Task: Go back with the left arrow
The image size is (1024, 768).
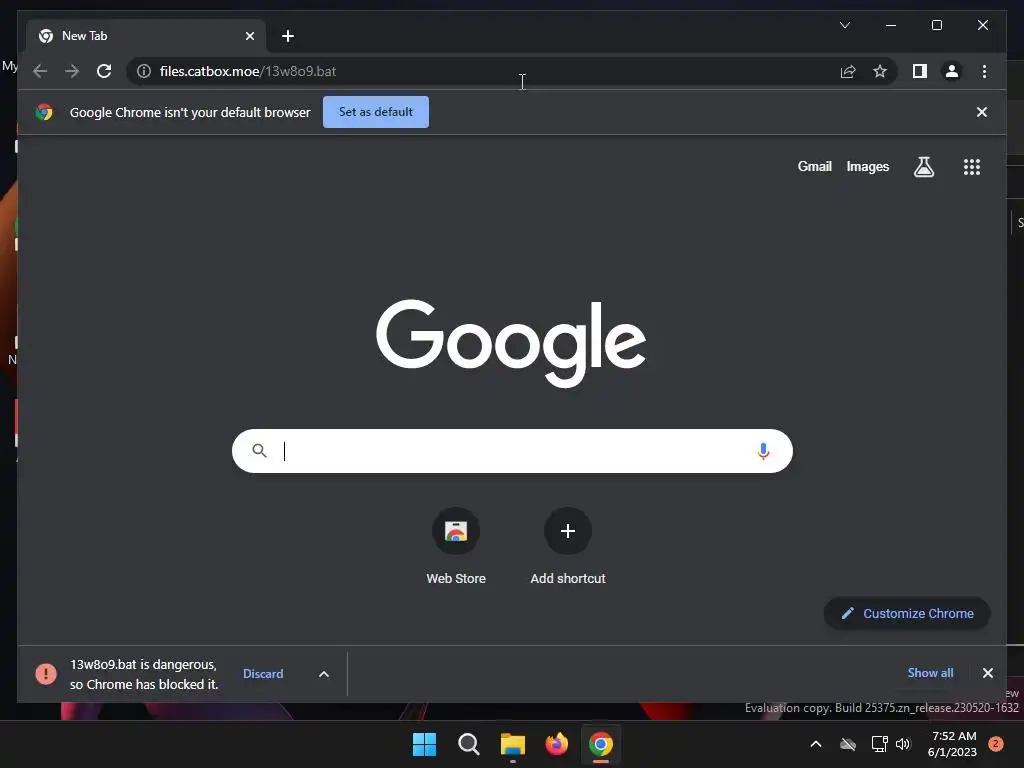Action: pyautogui.click(x=40, y=71)
